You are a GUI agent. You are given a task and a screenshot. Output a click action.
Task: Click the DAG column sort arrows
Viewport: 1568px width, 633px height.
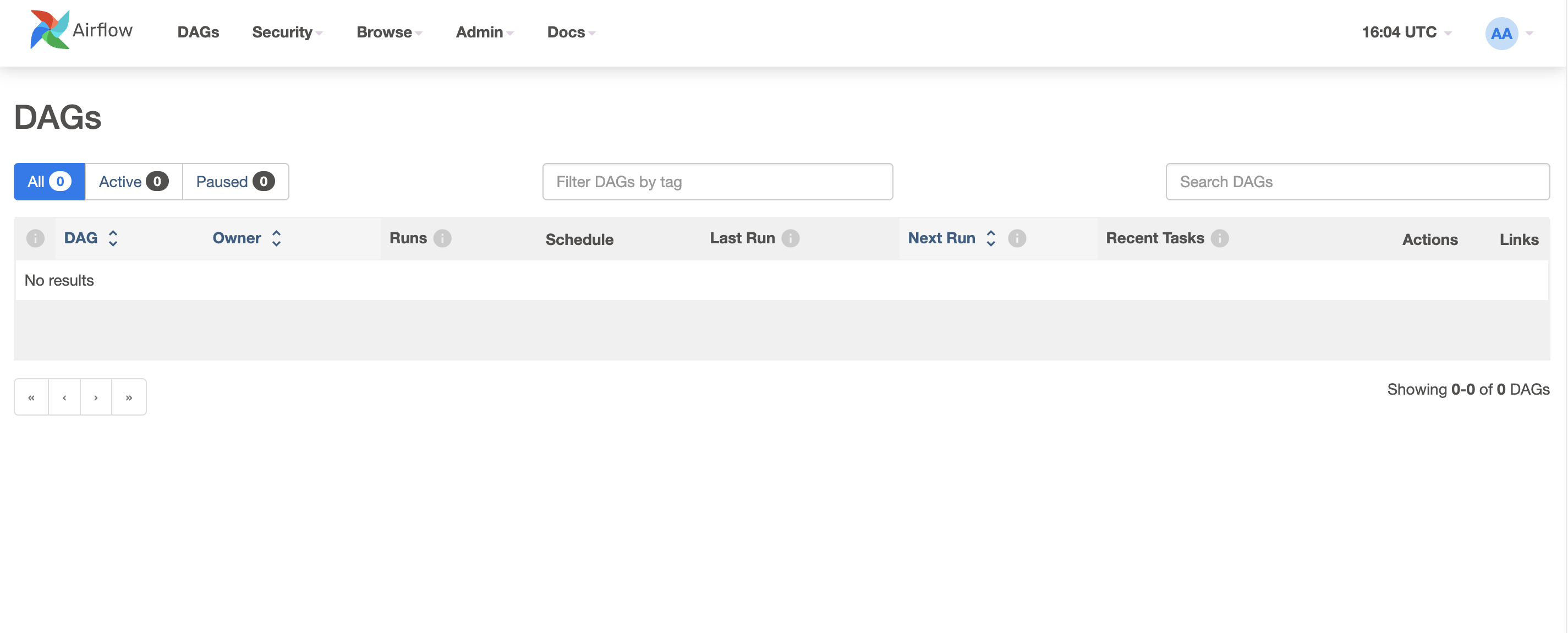113,238
